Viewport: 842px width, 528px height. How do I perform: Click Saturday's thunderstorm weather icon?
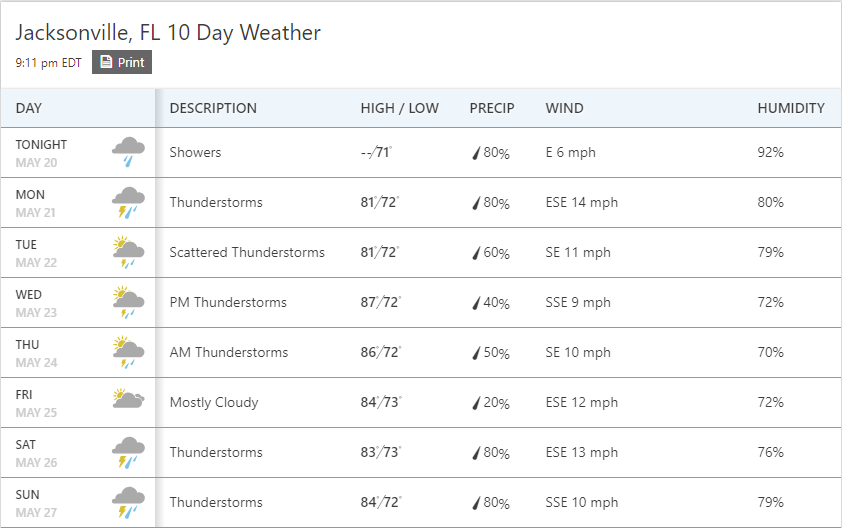click(x=128, y=452)
